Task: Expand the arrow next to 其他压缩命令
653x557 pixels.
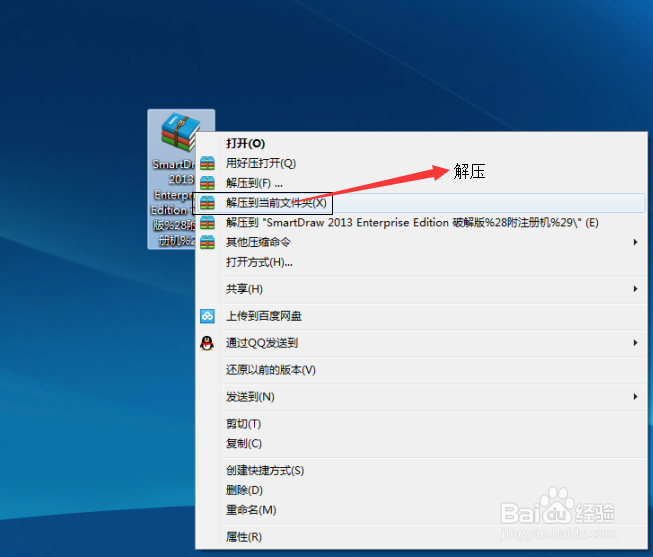Action: click(636, 242)
